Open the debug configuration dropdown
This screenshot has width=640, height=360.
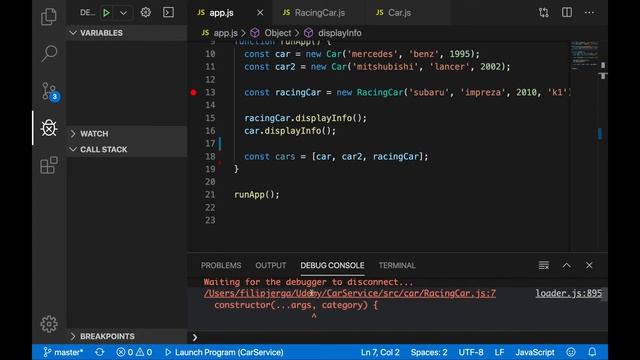click(x=123, y=13)
